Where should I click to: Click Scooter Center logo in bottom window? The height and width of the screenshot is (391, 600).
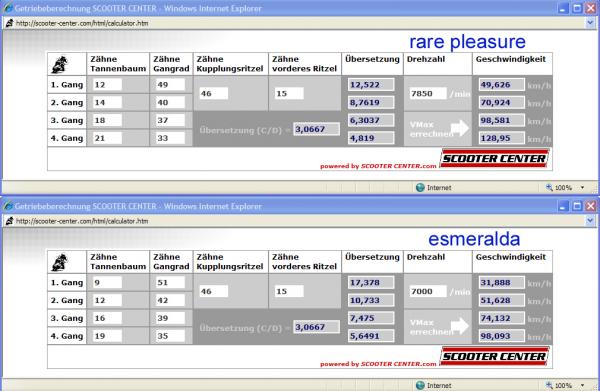click(x=494, y=356)
